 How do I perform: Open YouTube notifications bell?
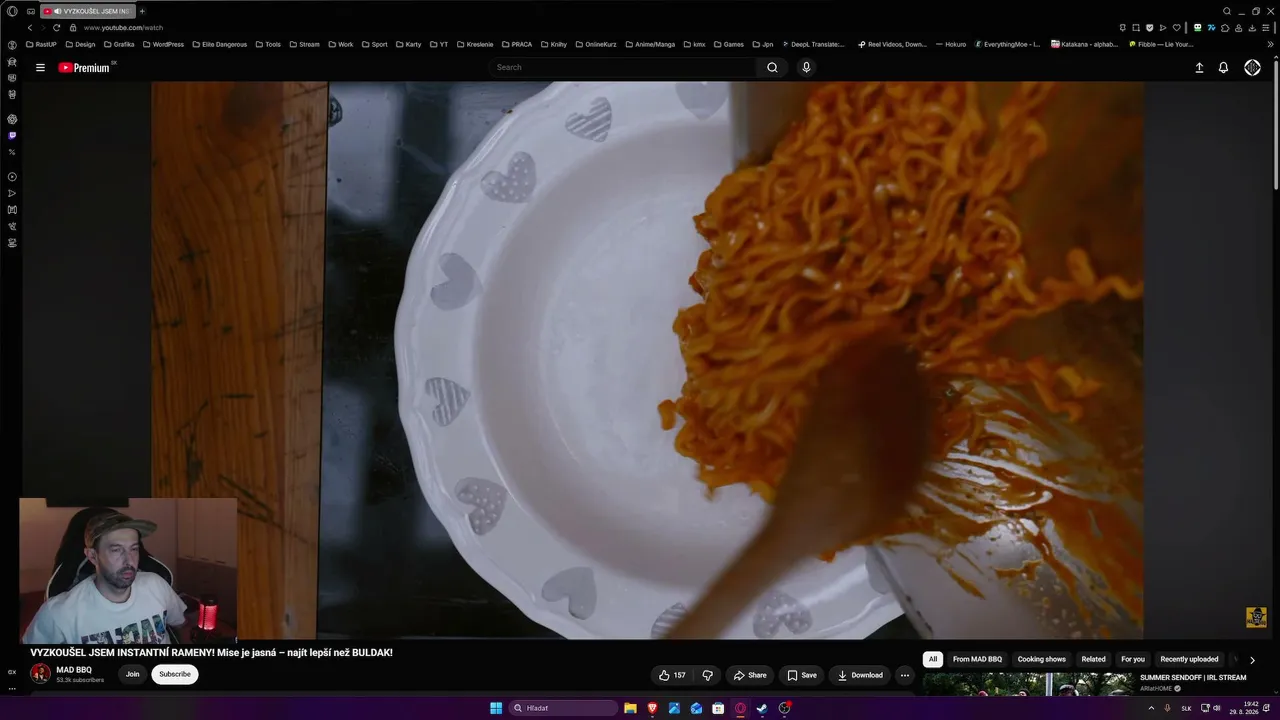pos(1223,68)
